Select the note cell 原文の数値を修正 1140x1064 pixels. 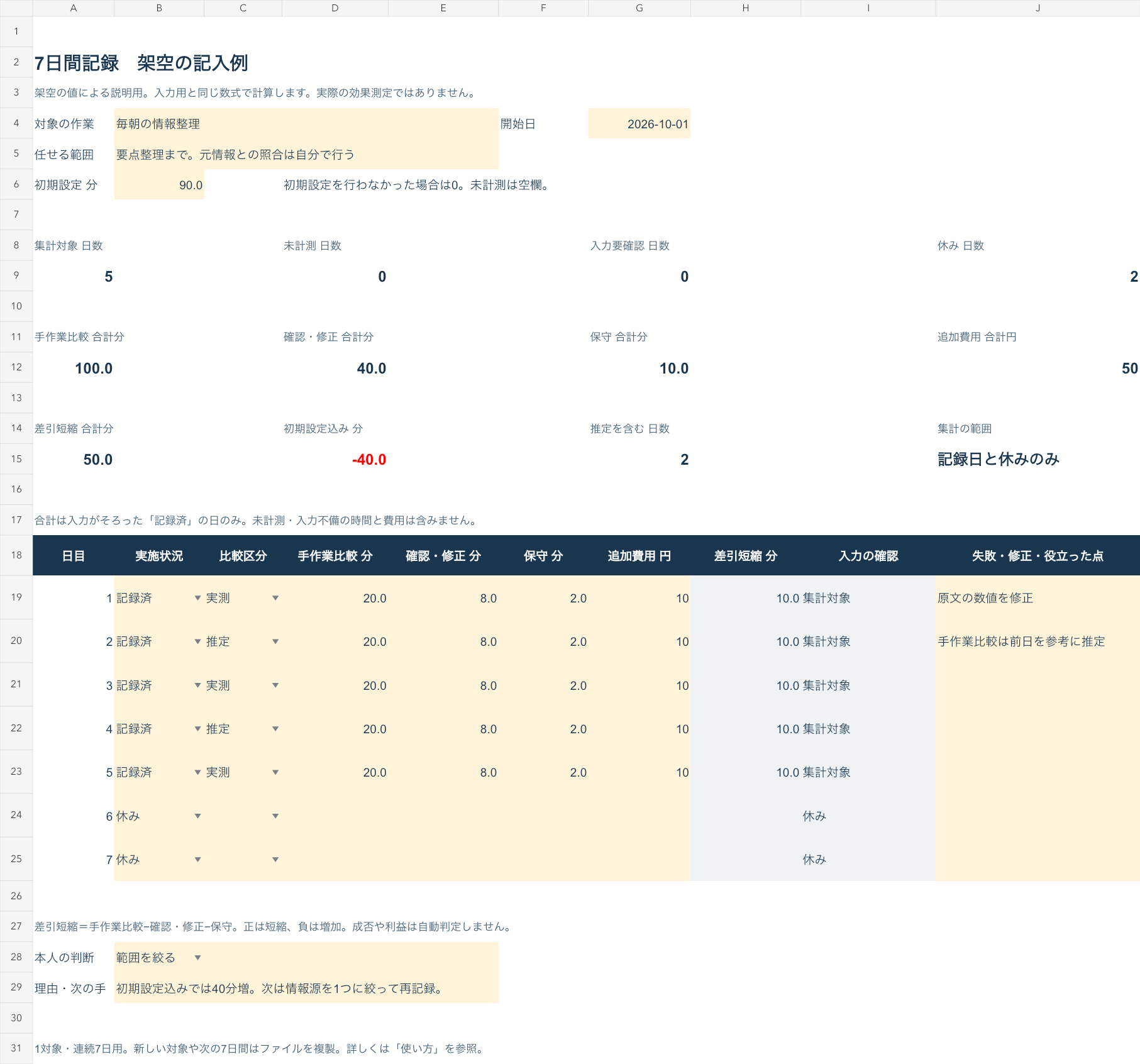pyautogui.click(x=1038, y=598)
